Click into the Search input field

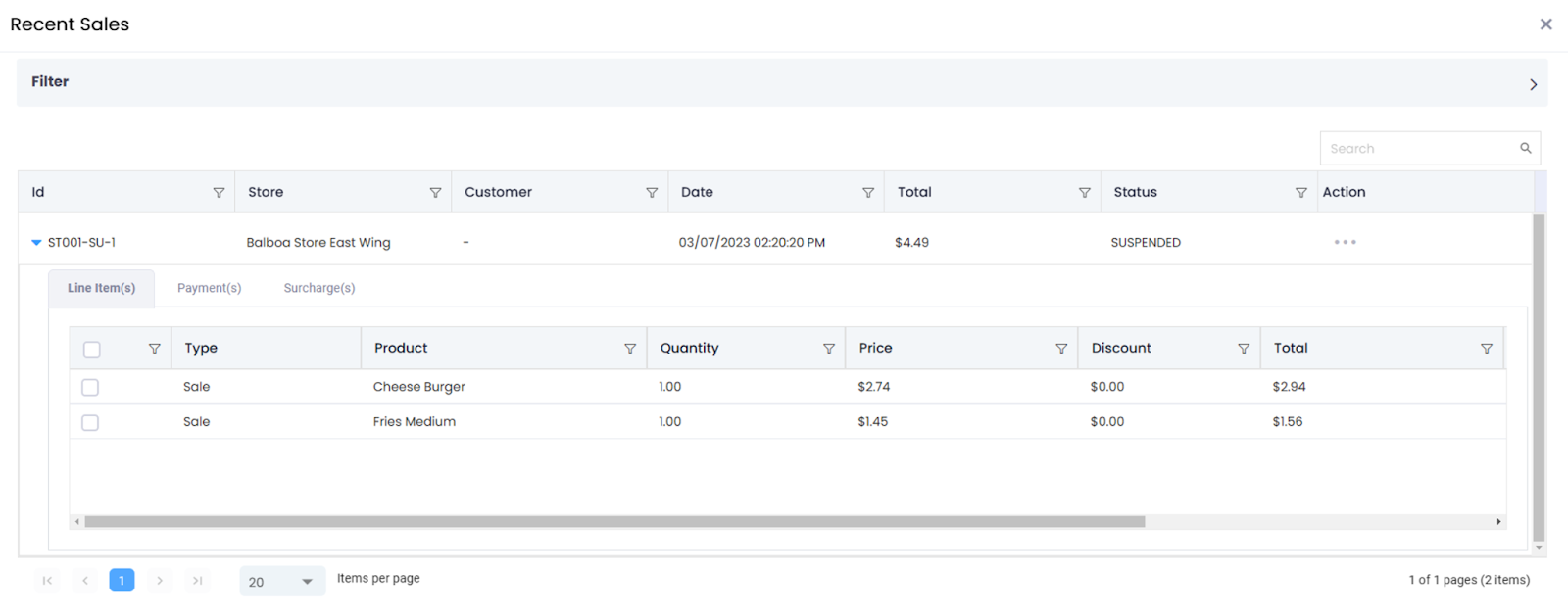(x=1416, y=149)
